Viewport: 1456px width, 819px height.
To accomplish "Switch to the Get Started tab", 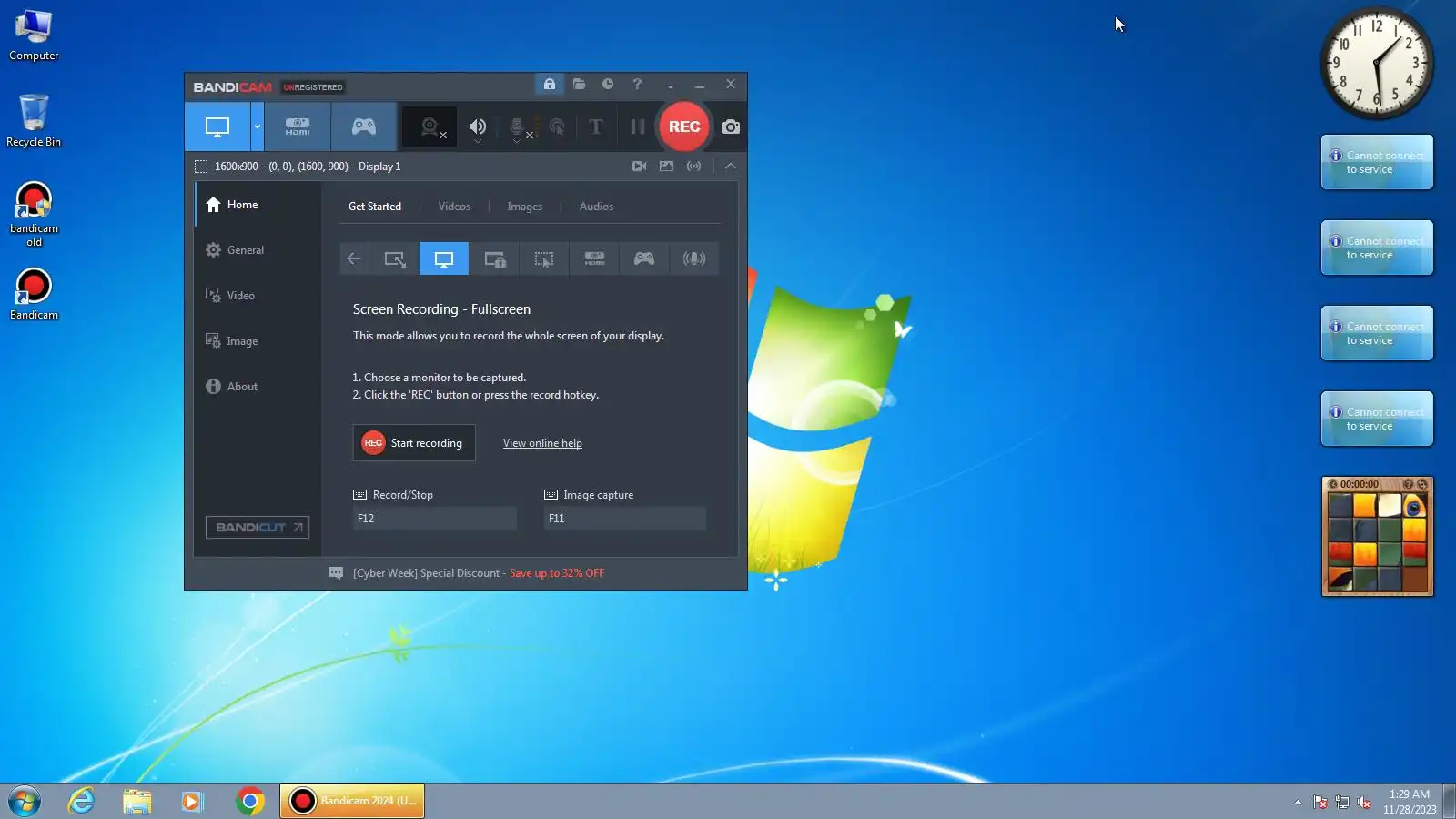I will click(375, 207).
